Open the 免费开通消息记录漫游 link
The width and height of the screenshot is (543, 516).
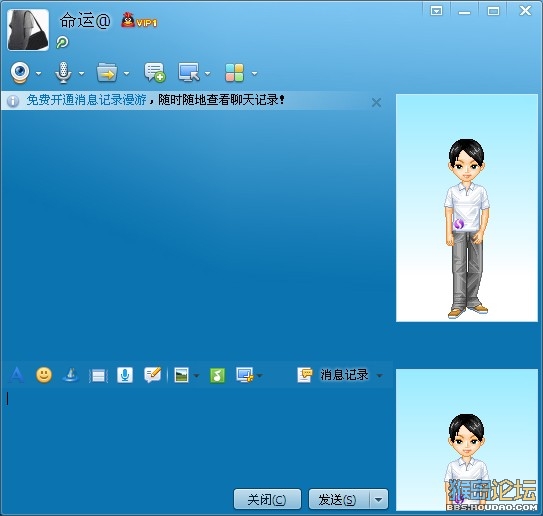tap(86, 100)
